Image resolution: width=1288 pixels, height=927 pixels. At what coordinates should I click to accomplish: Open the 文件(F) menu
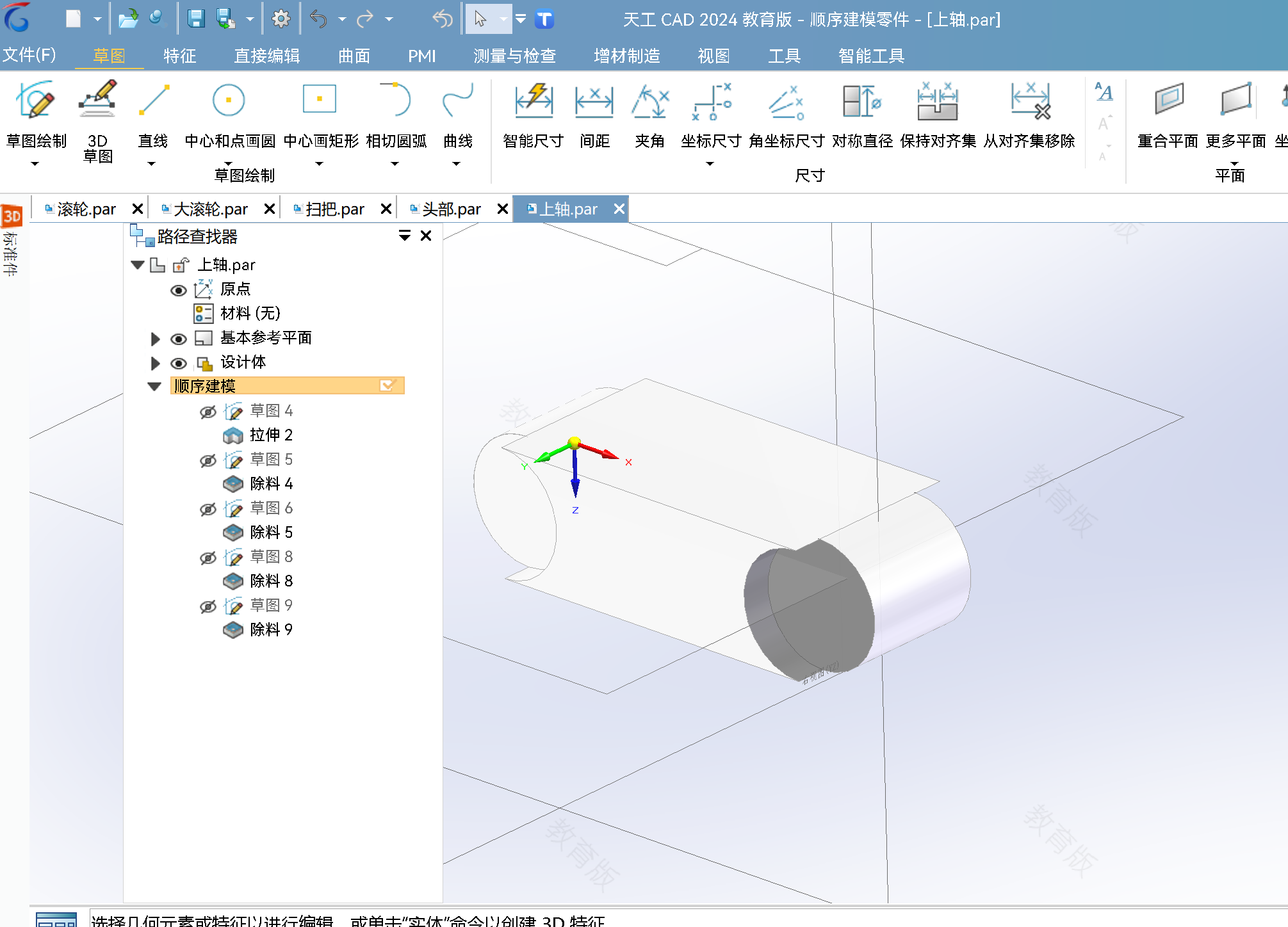tap(29, 55)
